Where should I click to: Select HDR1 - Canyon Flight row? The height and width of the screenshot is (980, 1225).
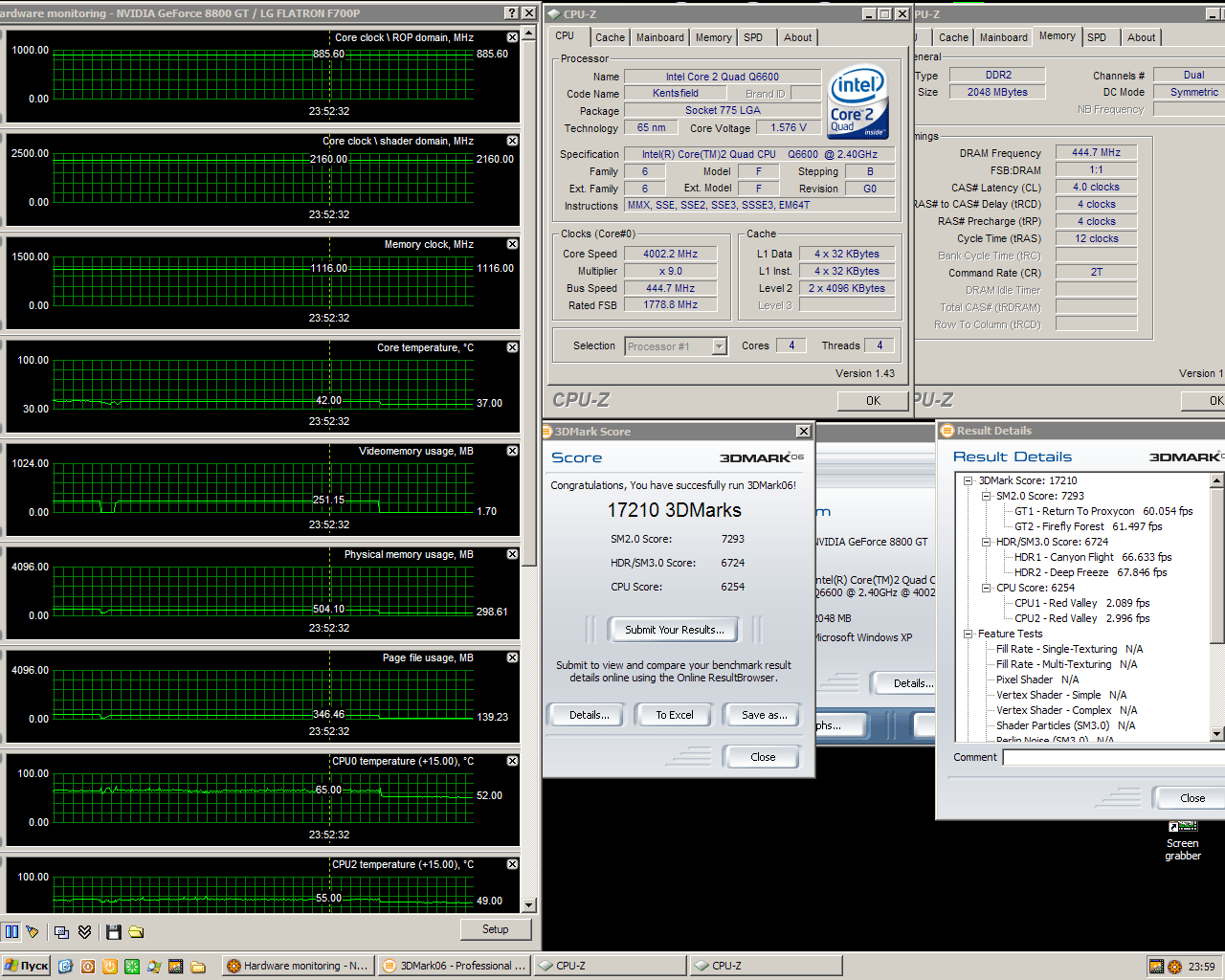(1093, 557)
